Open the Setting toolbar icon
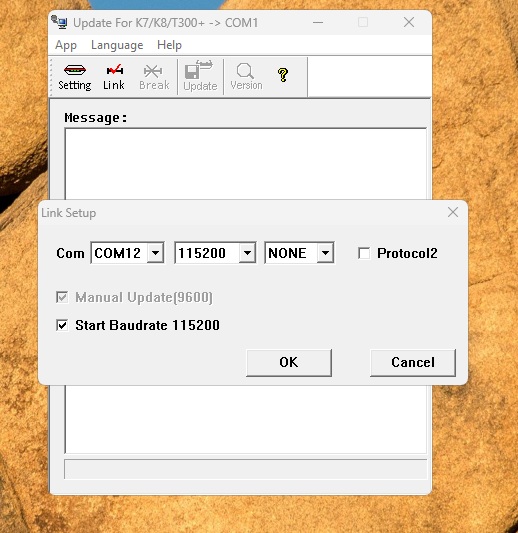 [x=74, y=77]
